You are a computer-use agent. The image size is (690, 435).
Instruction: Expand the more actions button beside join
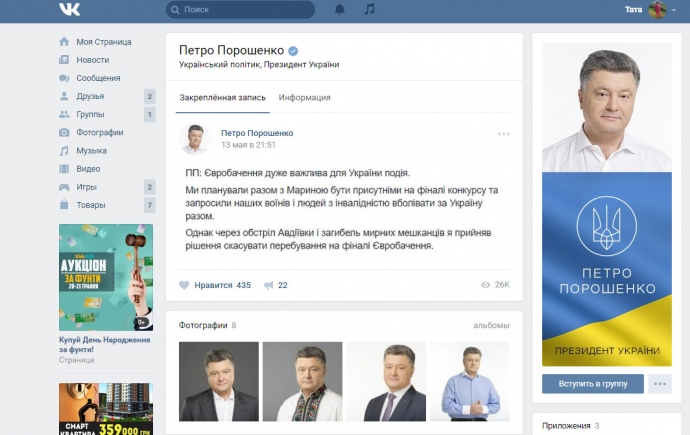click(x=658, y=384)
